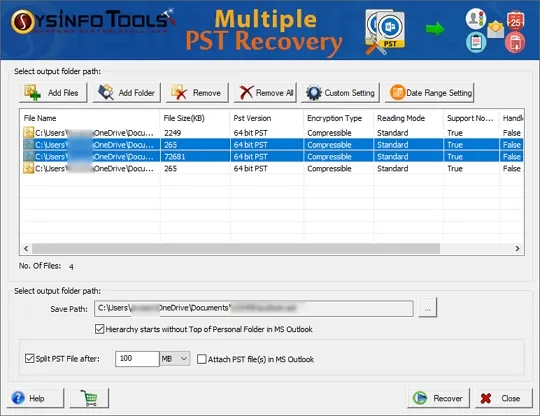Click the Save Path input field
The height and width of the screenshot is (416, 540).
pyautogui.click(x=254, y=308)
